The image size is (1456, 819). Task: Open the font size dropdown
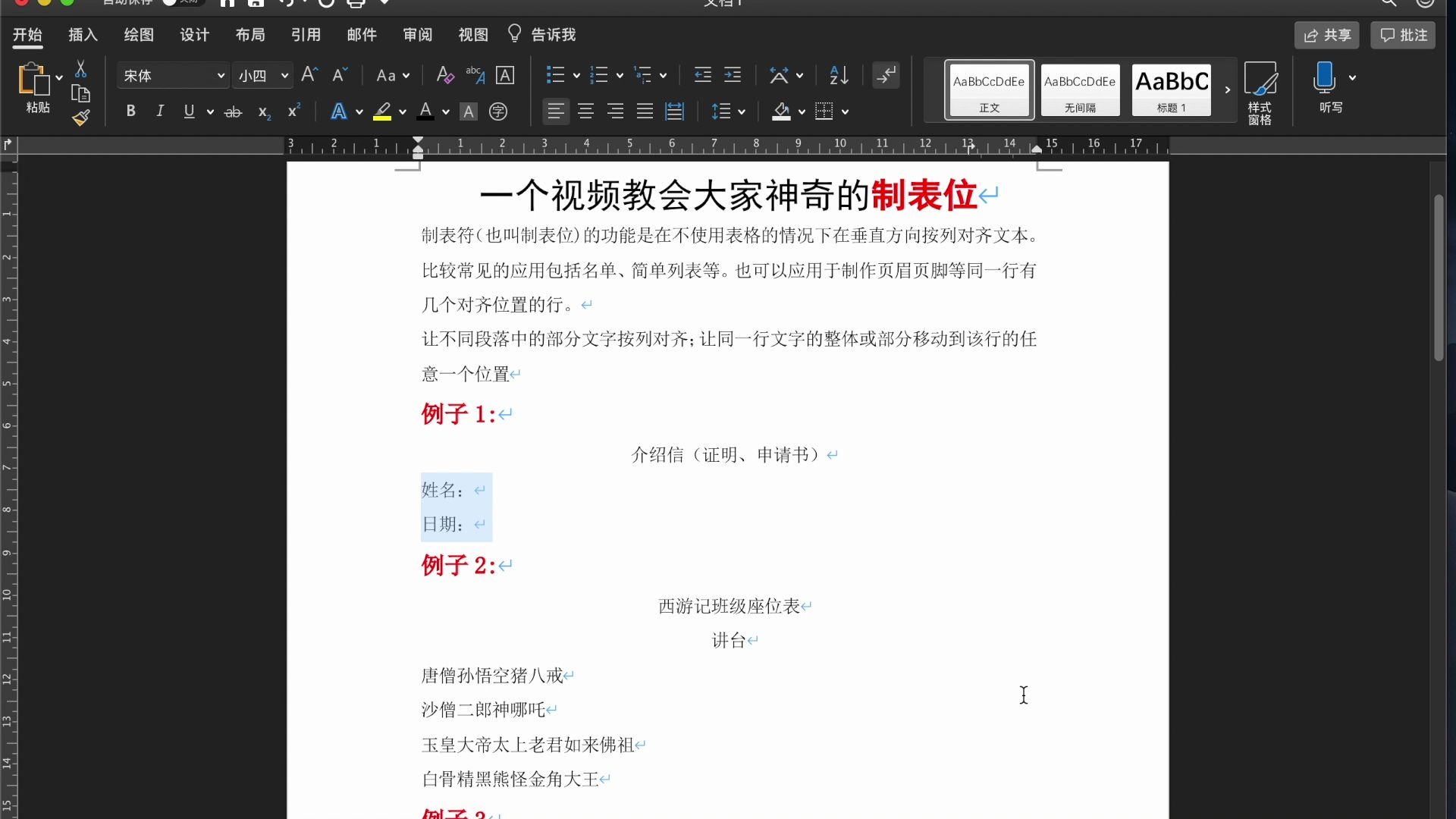click(x=284, y=76)
